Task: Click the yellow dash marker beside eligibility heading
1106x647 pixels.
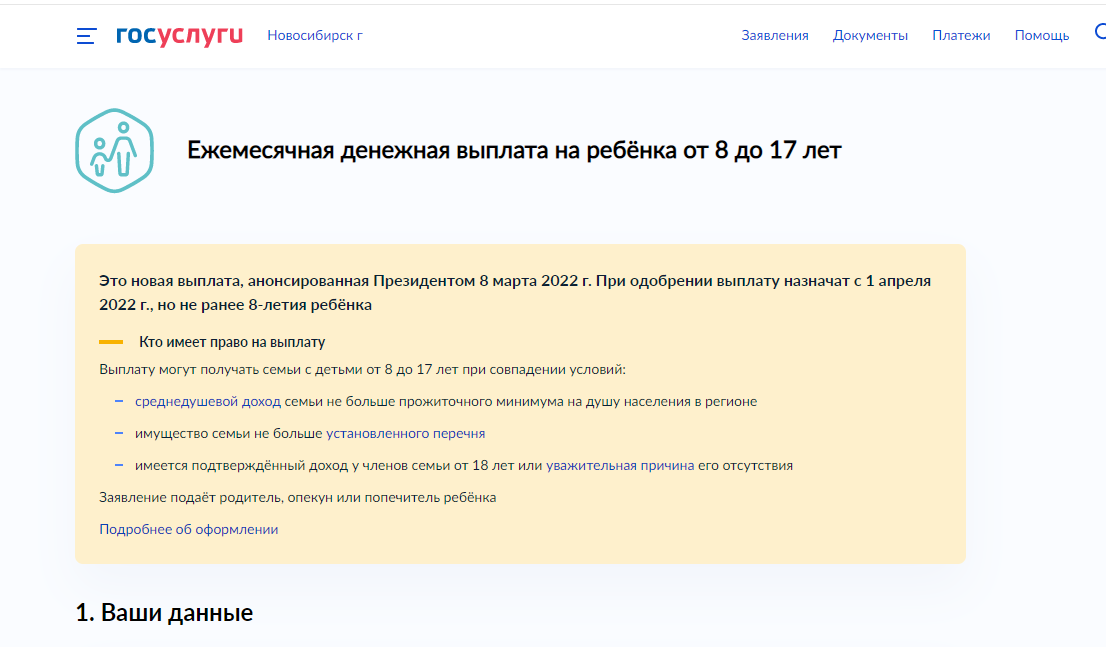Action: click(111, 342)
